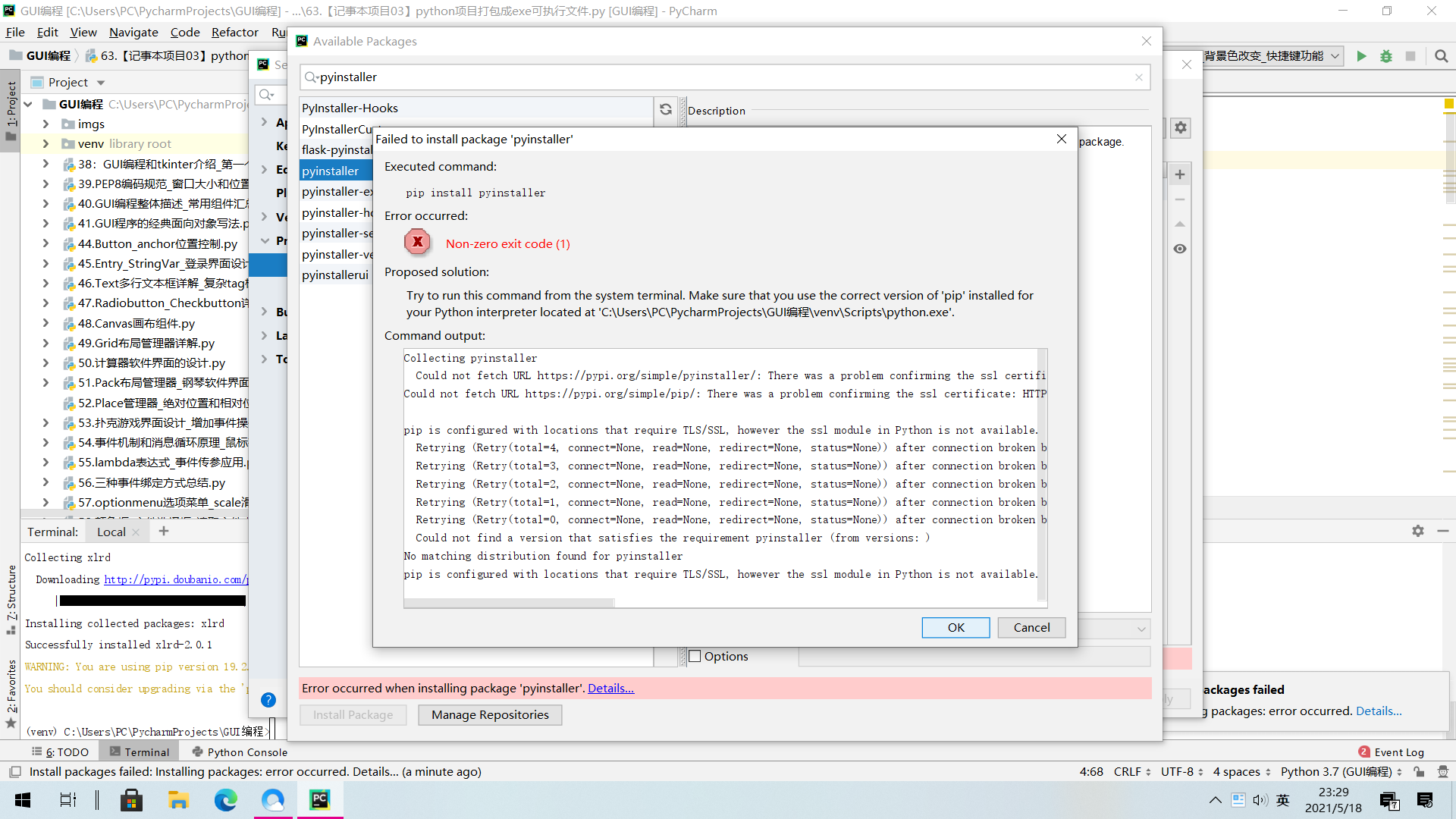Screen dimensions: 1456x819
Task: Open terminal panel settings gear
Action: click(1418, 531)
